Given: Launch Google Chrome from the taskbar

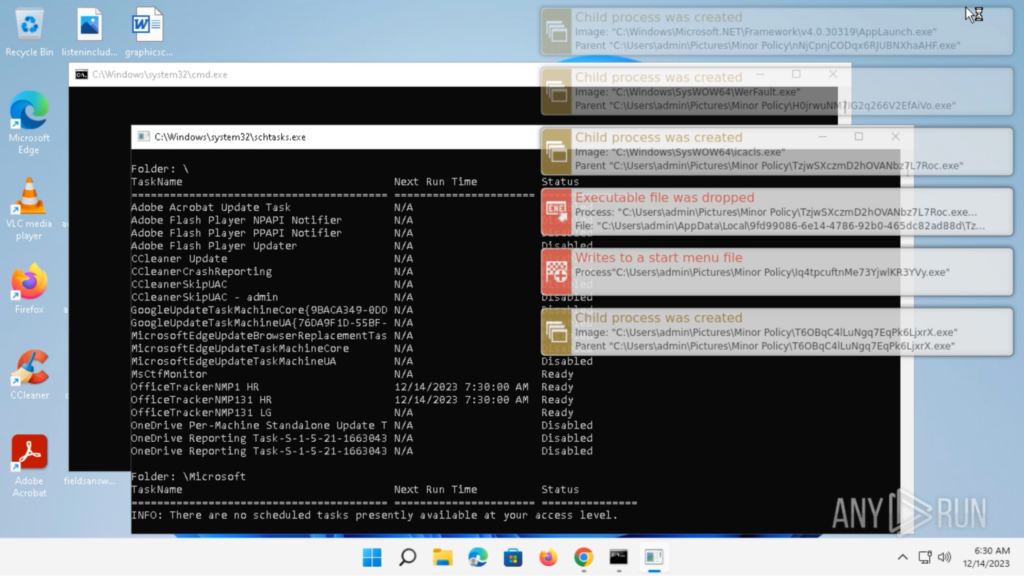Looking at the screenshot, I should [583, 558].
